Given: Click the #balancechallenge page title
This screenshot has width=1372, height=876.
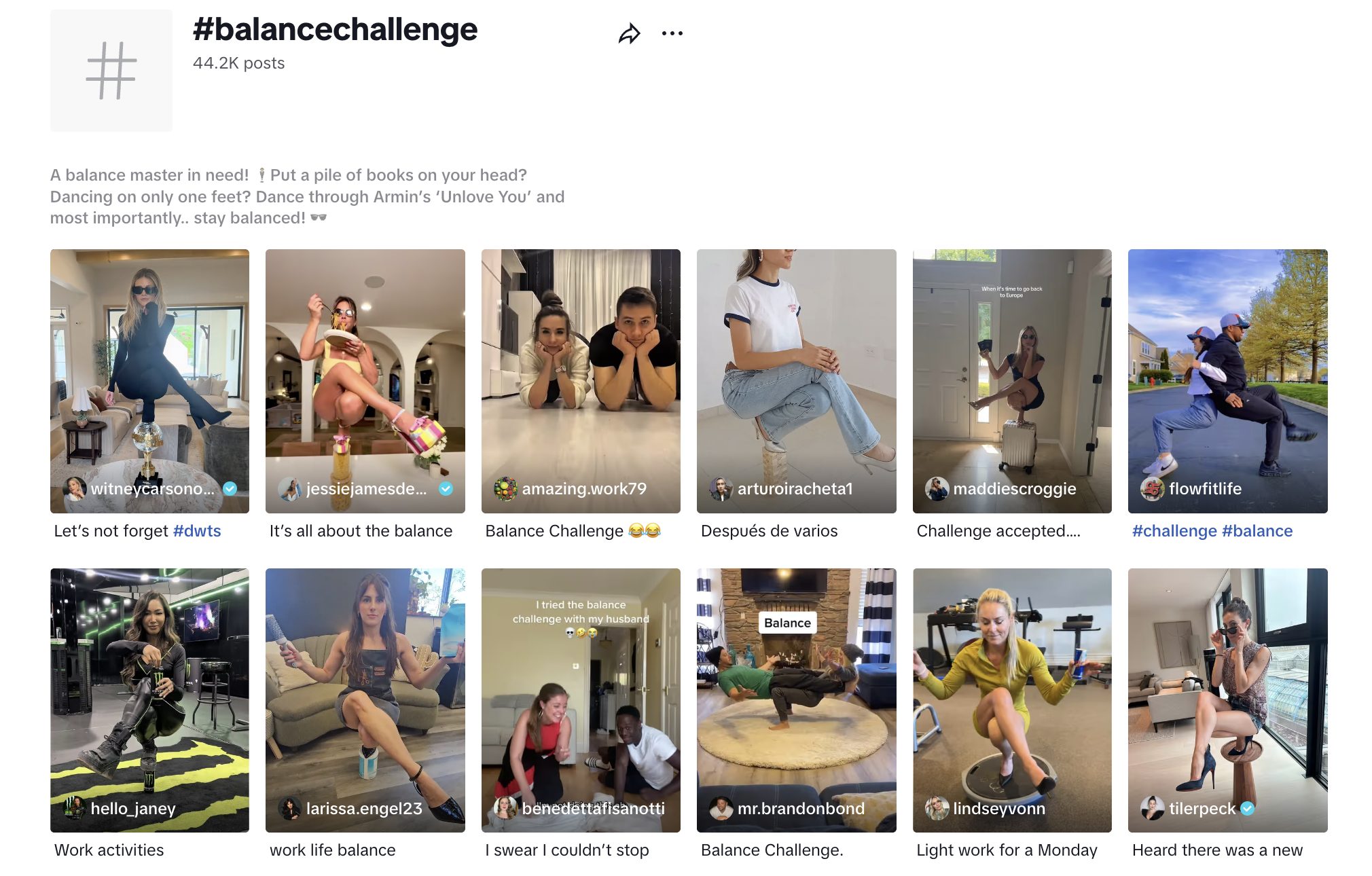Looking at the screenshot, I should 336,29.
